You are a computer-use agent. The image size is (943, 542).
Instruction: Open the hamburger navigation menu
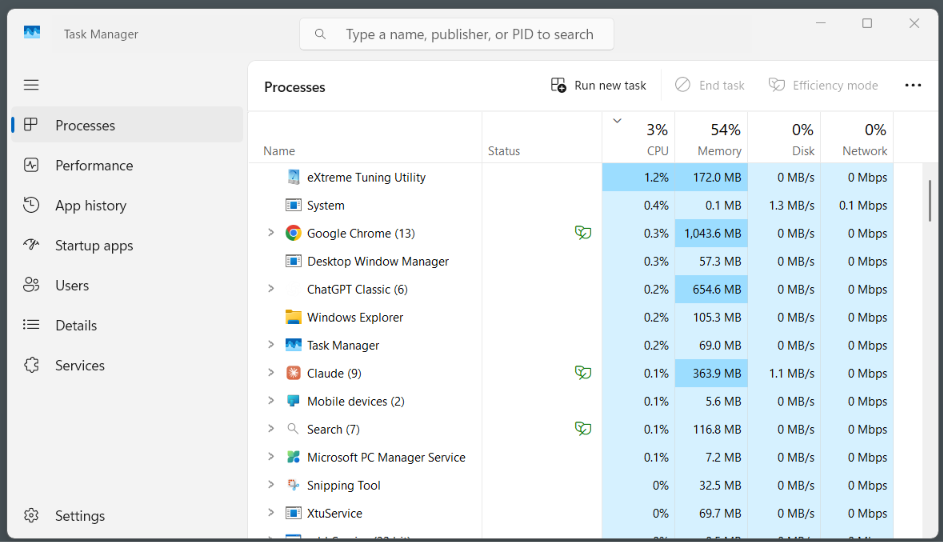pos(31,85)
